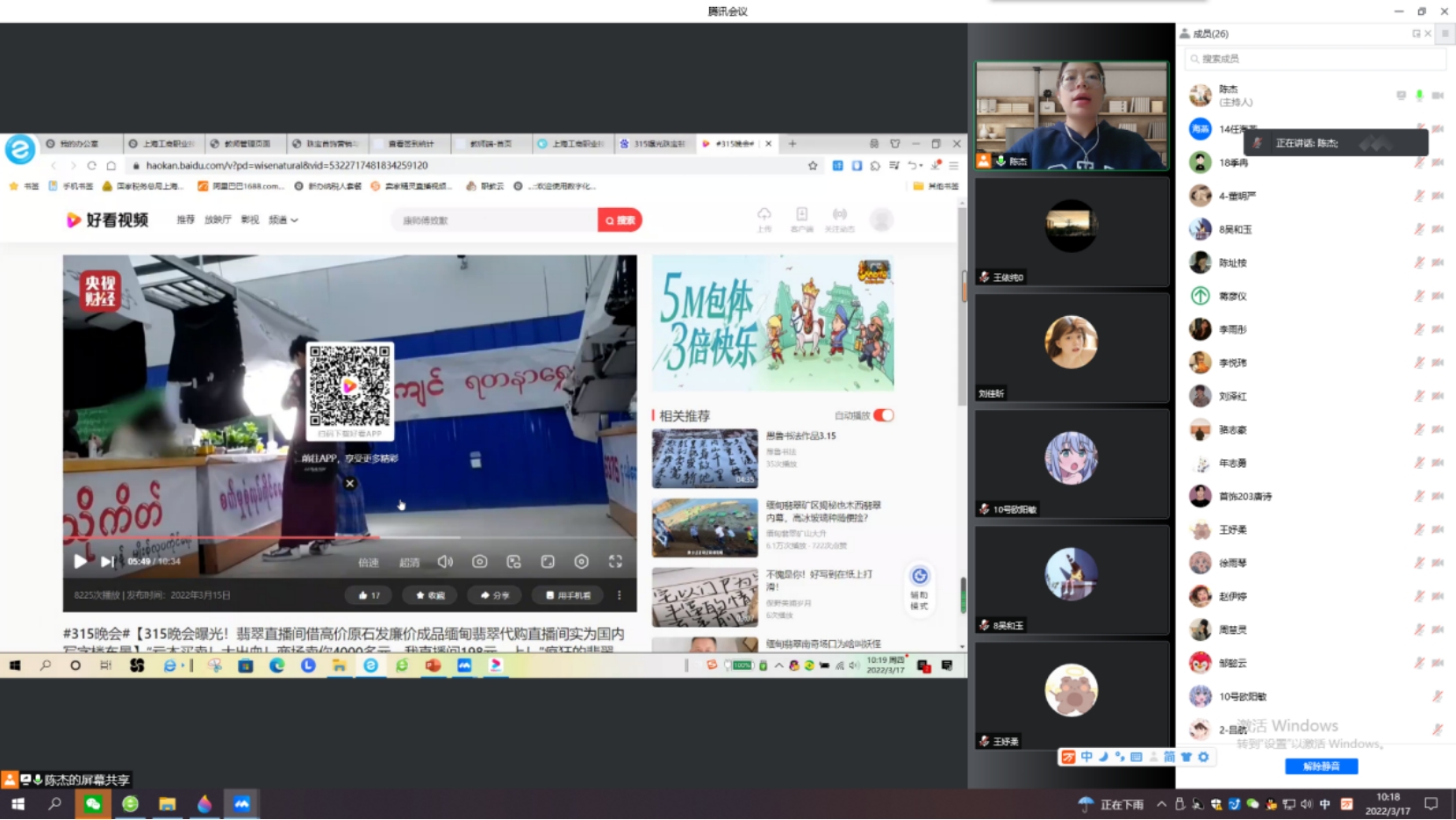The width and height of the screenshot is (1456, 820).
Task: Open the members panel hamburger menu
Action: (1445, 33)
